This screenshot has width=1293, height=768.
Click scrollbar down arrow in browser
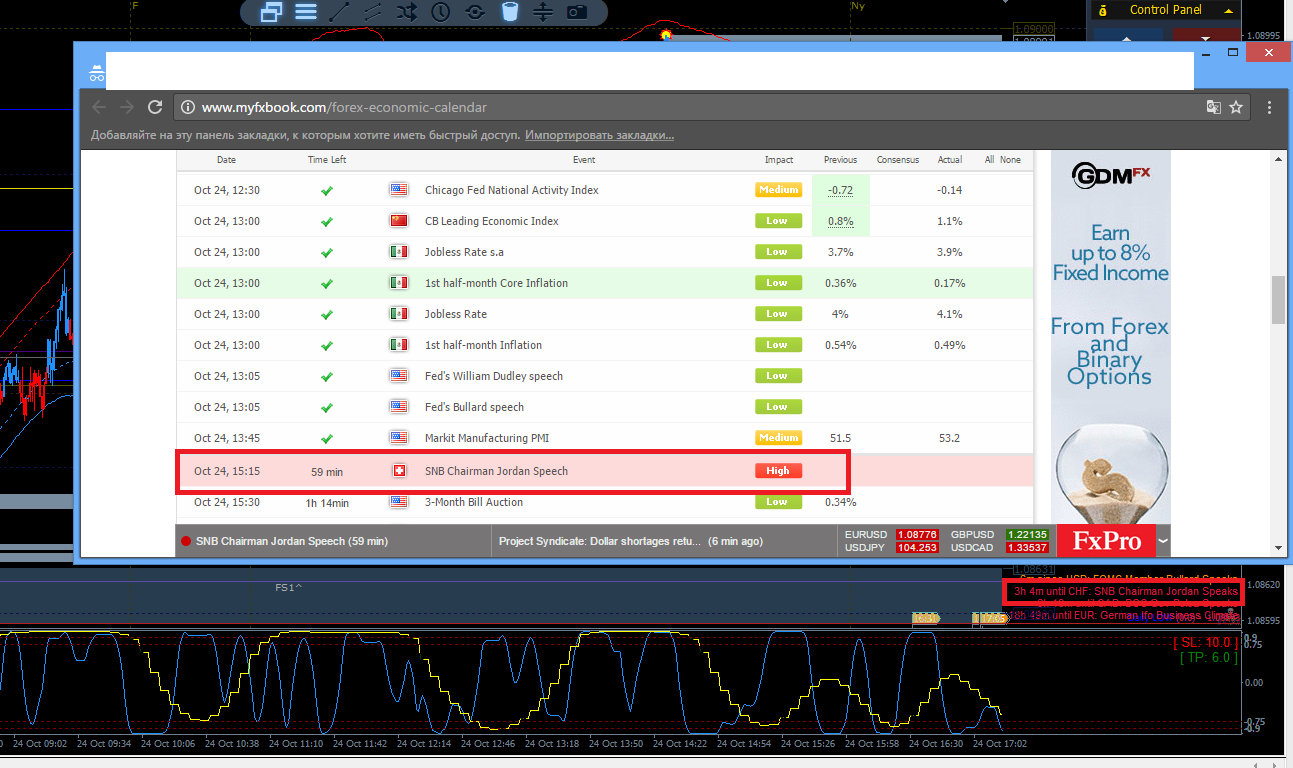[1278, 548]
